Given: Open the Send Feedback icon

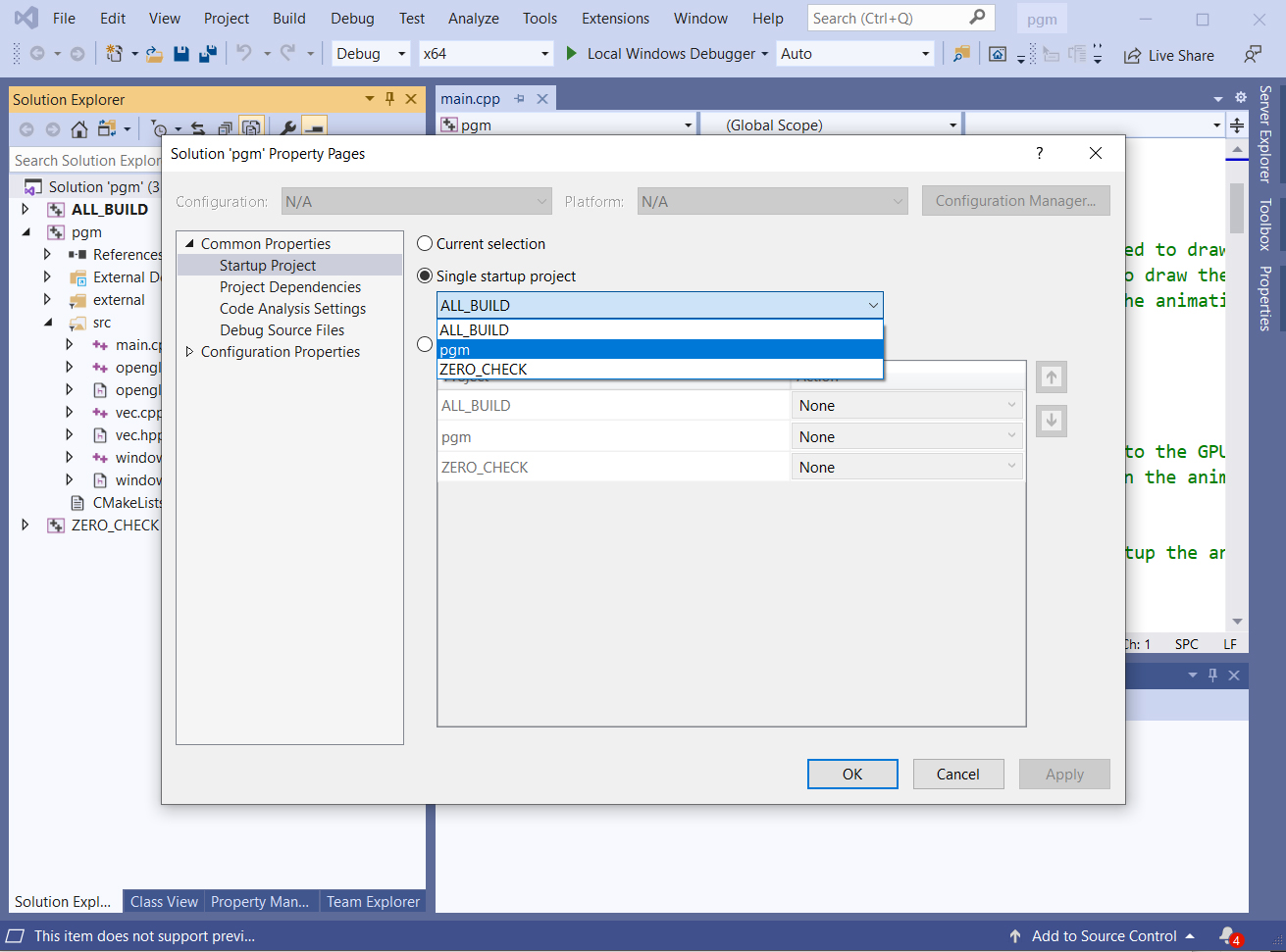Looking at the screenshot, I should point(1253,54).
